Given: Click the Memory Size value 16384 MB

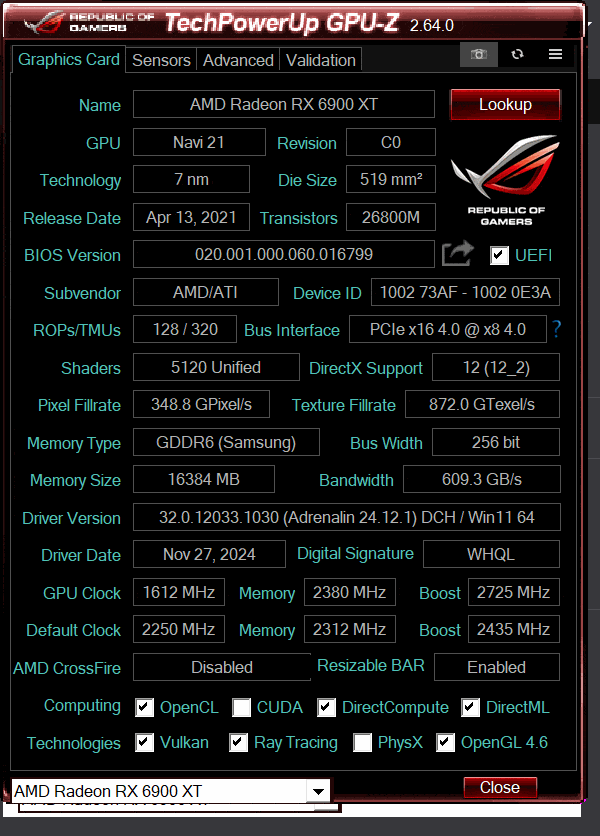Looking at the screenshot, I should 204,479.
